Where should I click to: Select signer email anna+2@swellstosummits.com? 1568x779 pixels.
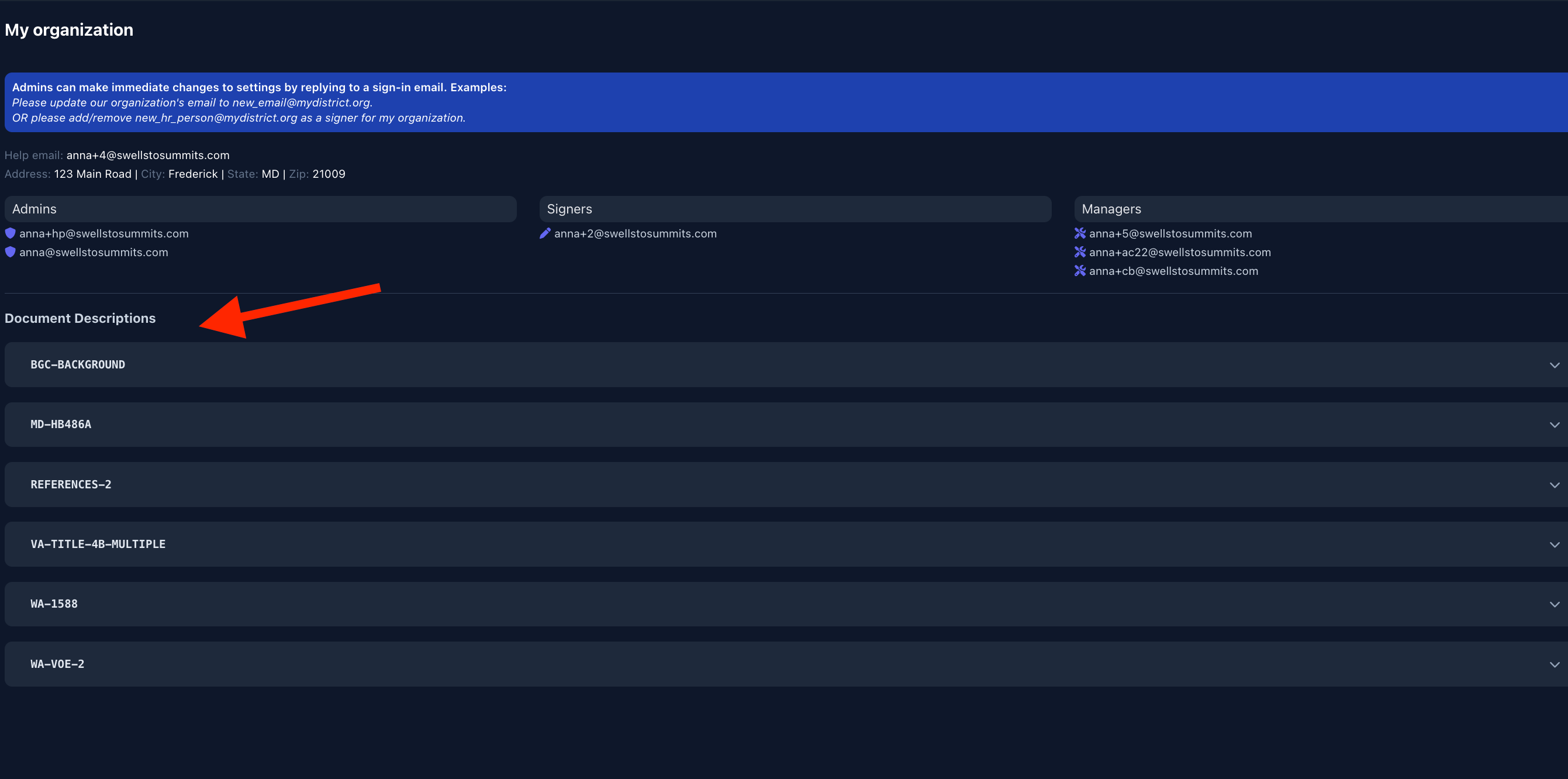[636, 233]
